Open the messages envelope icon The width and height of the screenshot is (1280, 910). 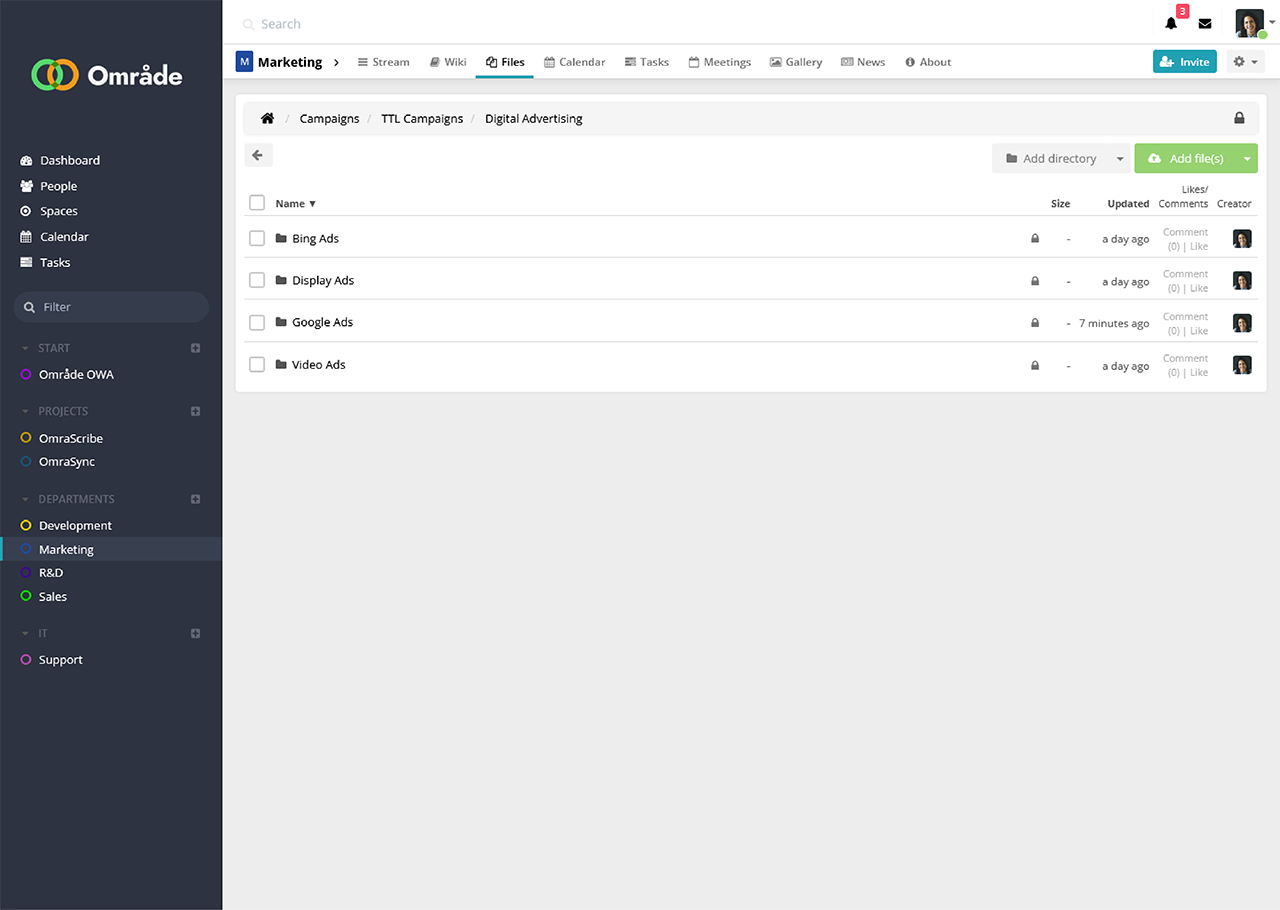tap(1205, 24)
